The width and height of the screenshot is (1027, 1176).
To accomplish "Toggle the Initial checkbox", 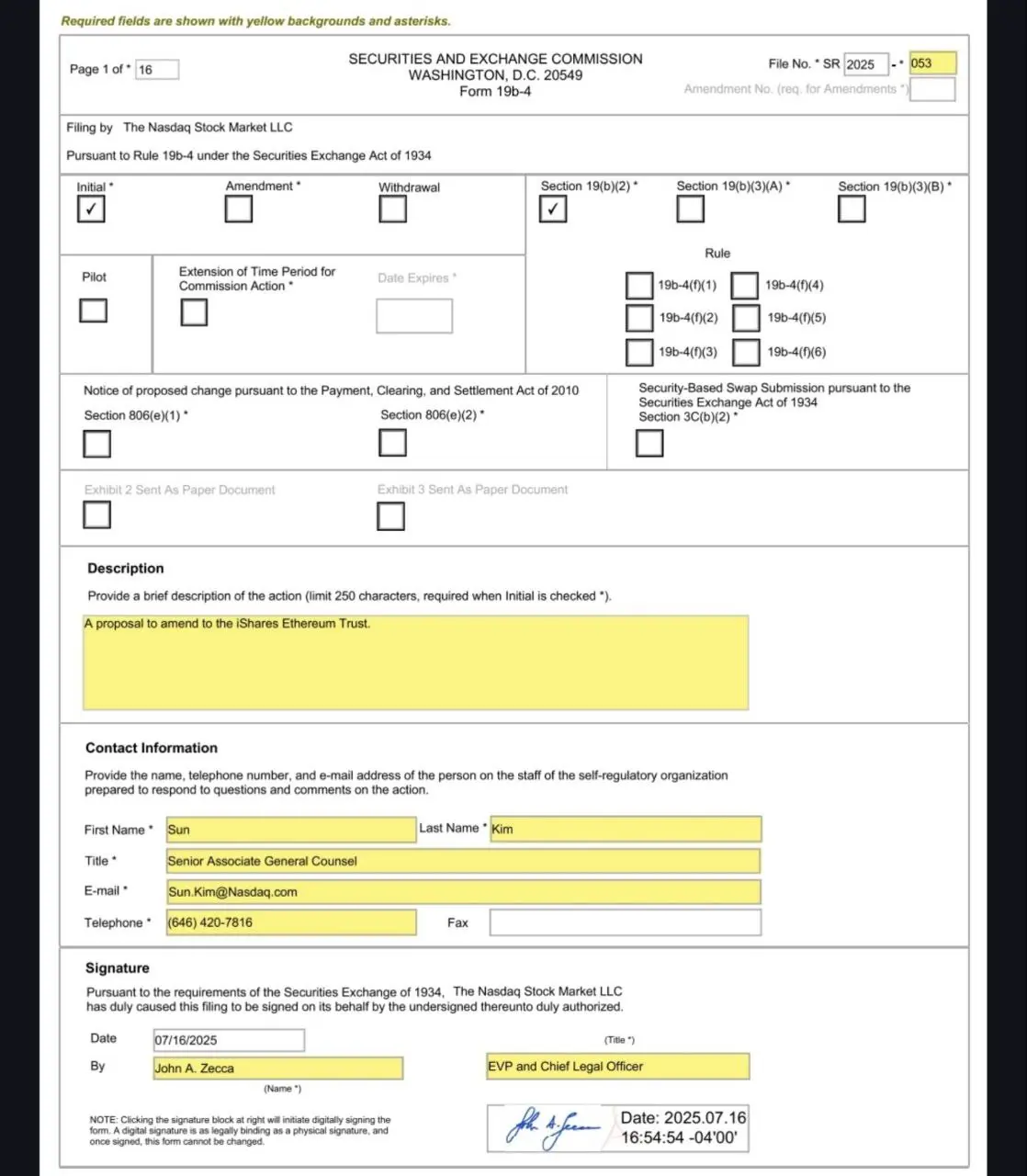I will click(x=91, y=209).
